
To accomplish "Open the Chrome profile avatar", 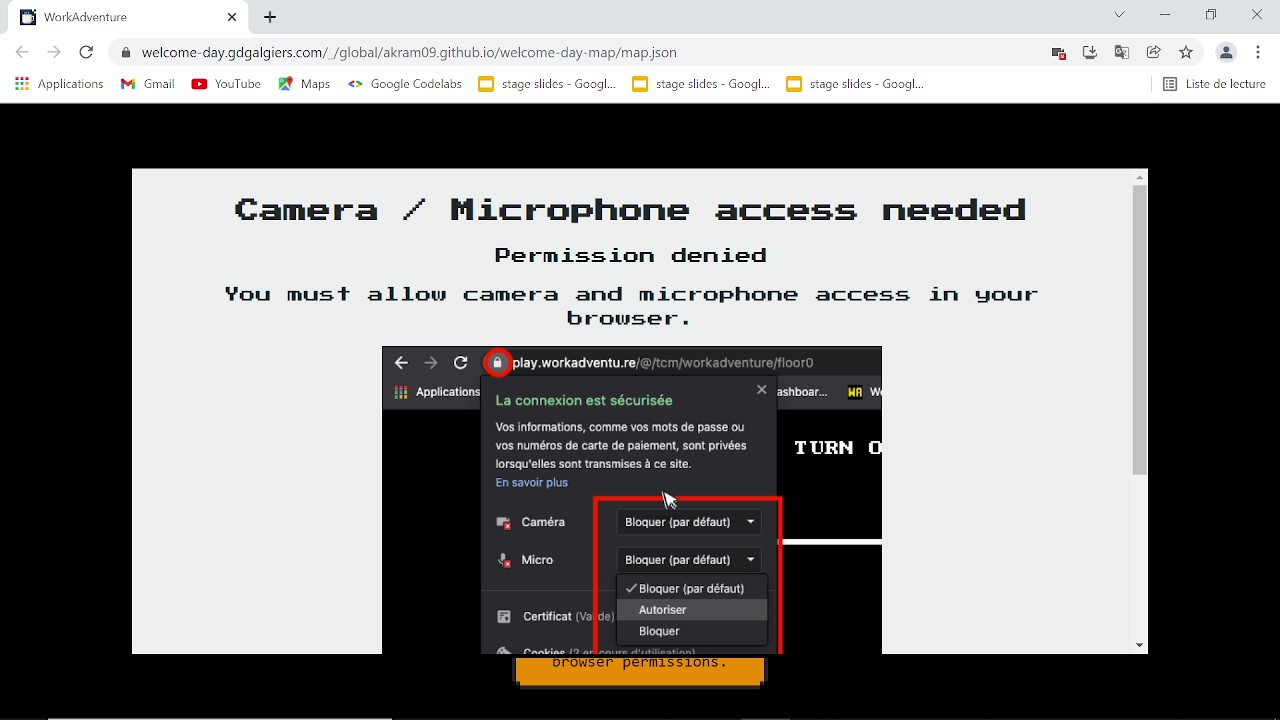I will pyautogui.click(x=1226, y=52).
